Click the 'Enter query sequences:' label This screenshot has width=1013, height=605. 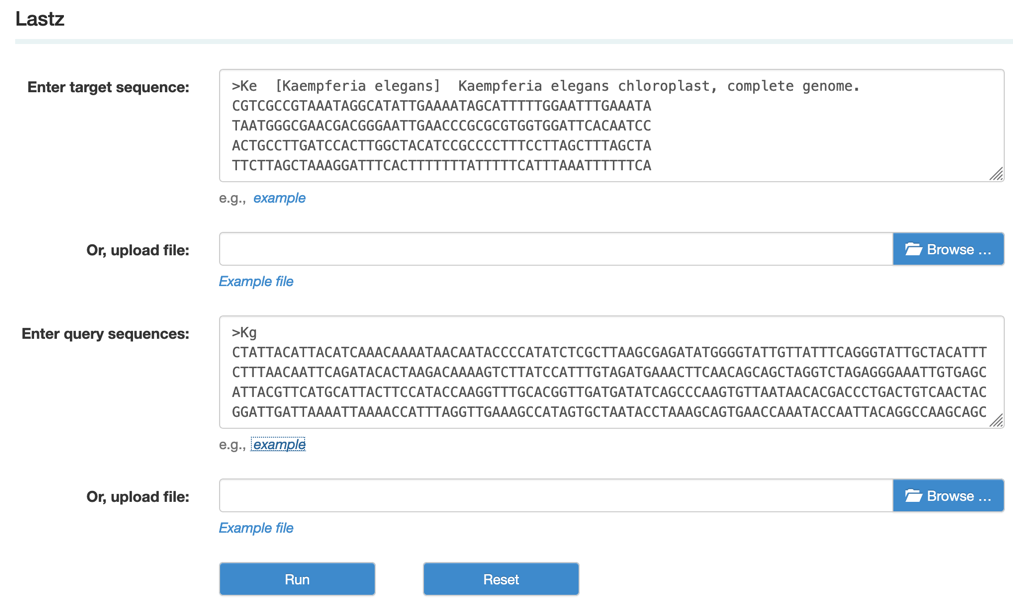(105, 334)
